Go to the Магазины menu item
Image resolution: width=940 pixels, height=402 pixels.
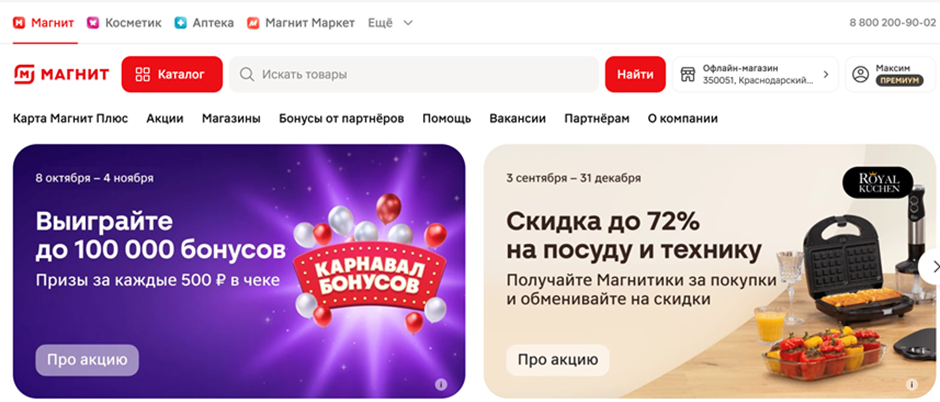click(231, 119)
